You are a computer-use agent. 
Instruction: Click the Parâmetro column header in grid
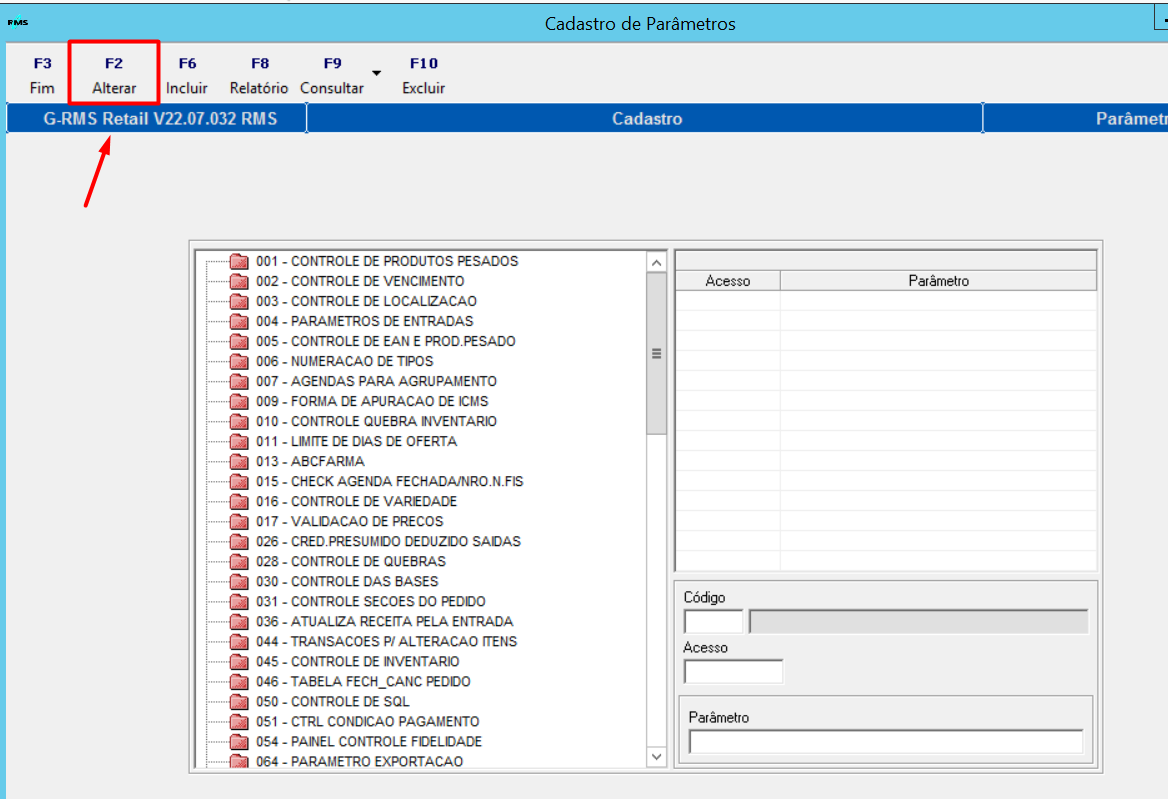pyautogui.click(x=939, y=281)
